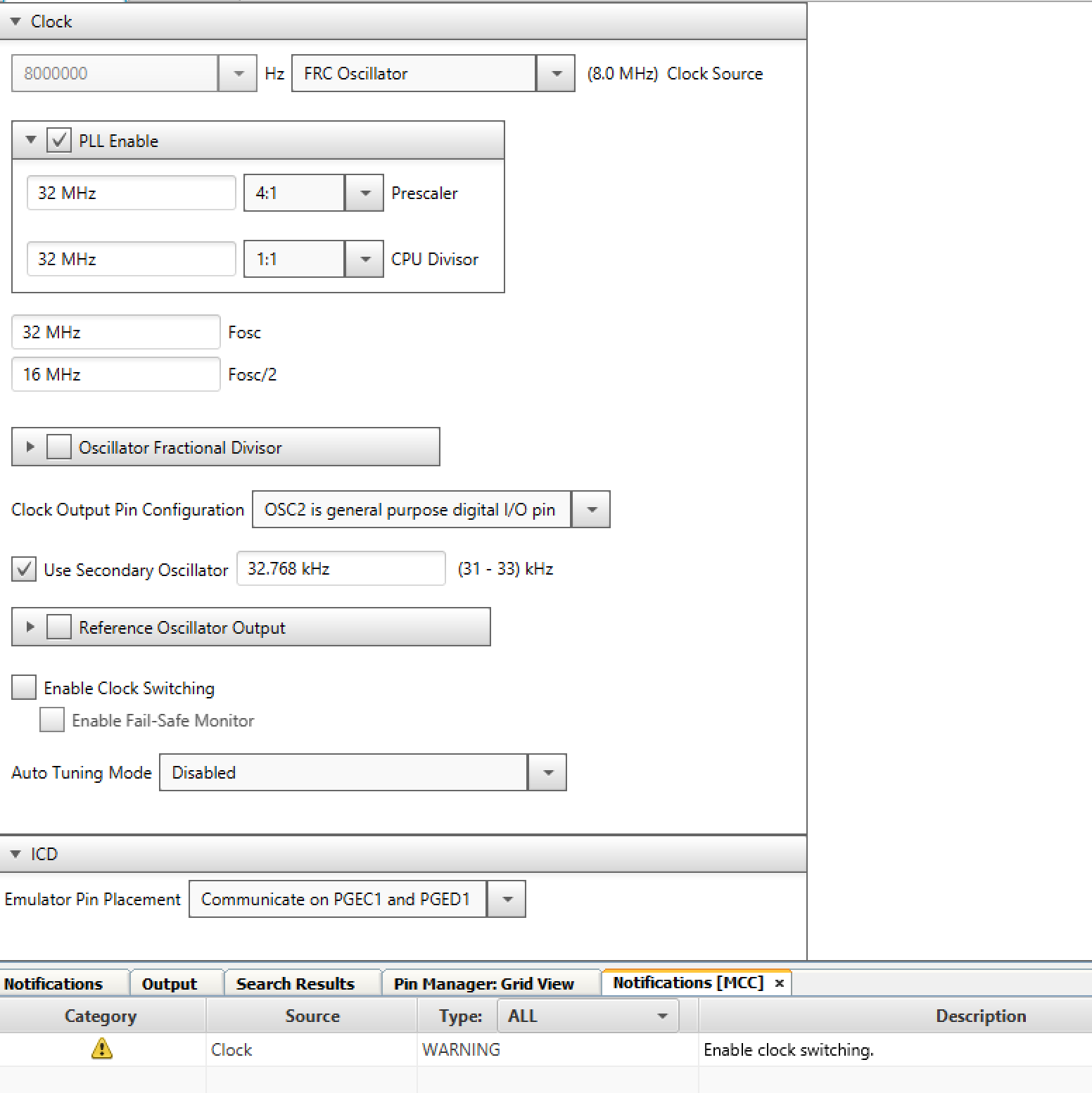Image resolution: width=1092 pixels, height=1093 pixels.
Task: Click the CPU Divisor 32 MHz field
Action: pyautogui.click(x=131, y=259)
